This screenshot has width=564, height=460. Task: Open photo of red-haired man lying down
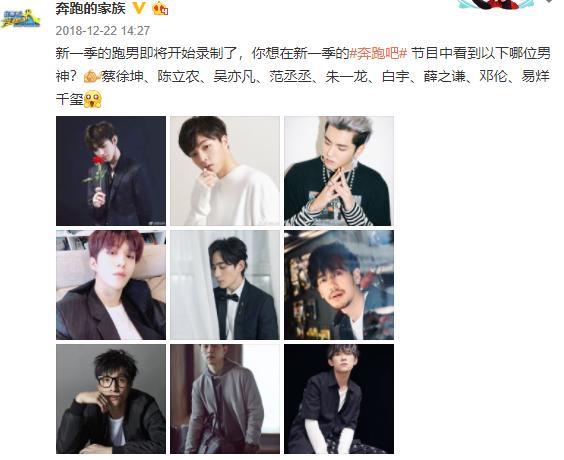pyautogui.click(x=111, y=285)
